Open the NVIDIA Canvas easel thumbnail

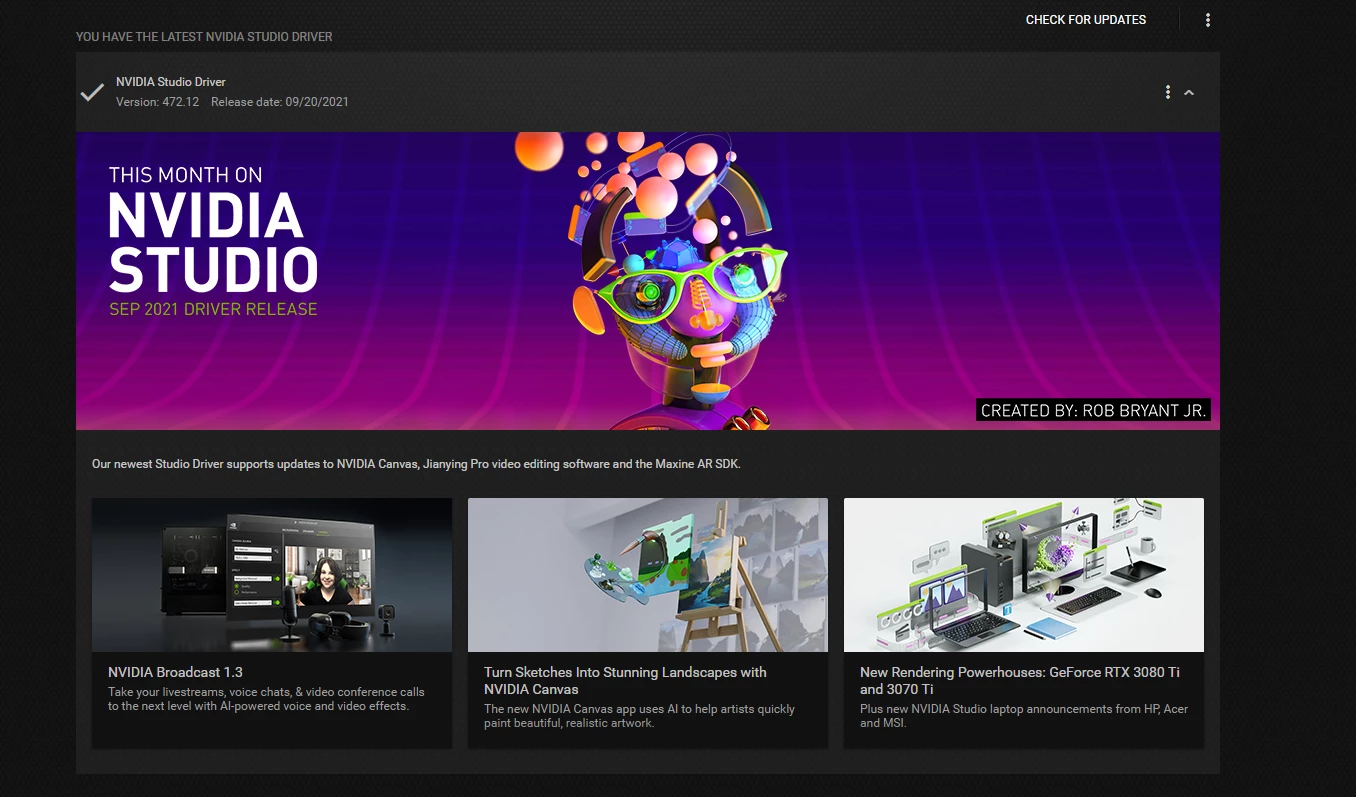(x=648, y=575)
